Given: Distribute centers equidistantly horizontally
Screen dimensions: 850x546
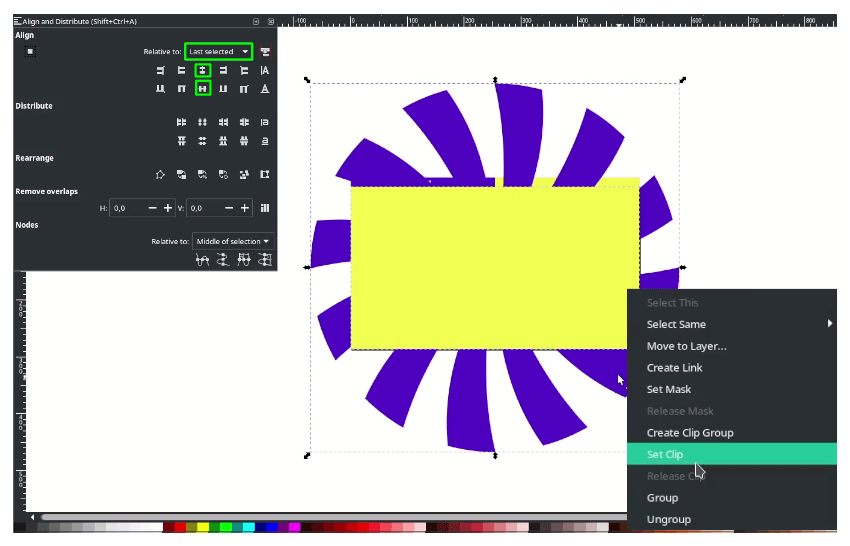Looking at the screenshot, I should (x=203, y=123).
